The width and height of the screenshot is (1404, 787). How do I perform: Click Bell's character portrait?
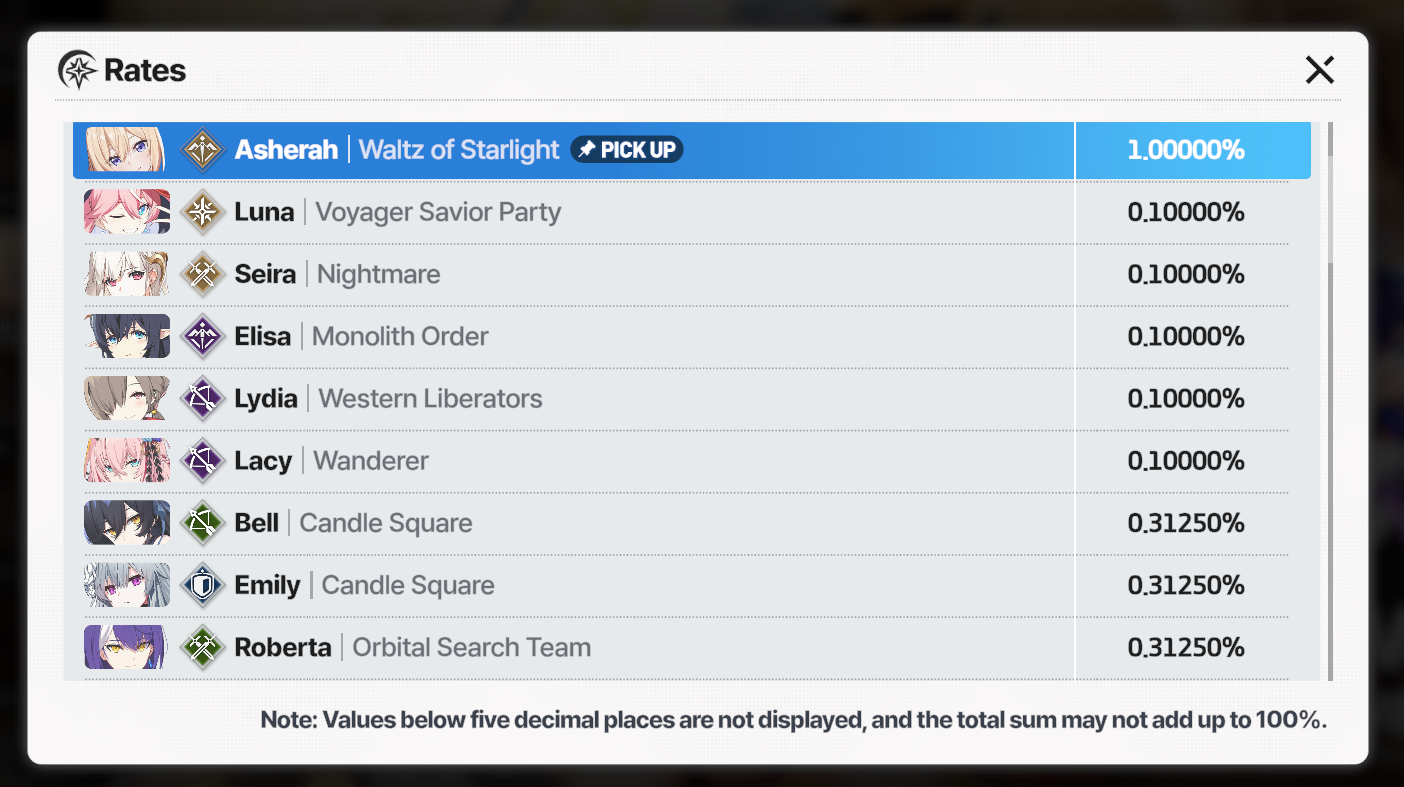[126, 522]
